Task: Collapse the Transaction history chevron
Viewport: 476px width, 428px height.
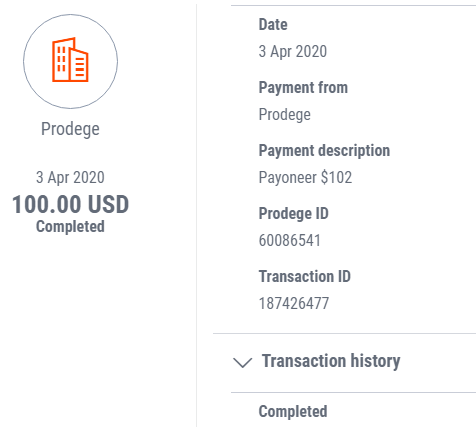Action: (x=242, y=362)
